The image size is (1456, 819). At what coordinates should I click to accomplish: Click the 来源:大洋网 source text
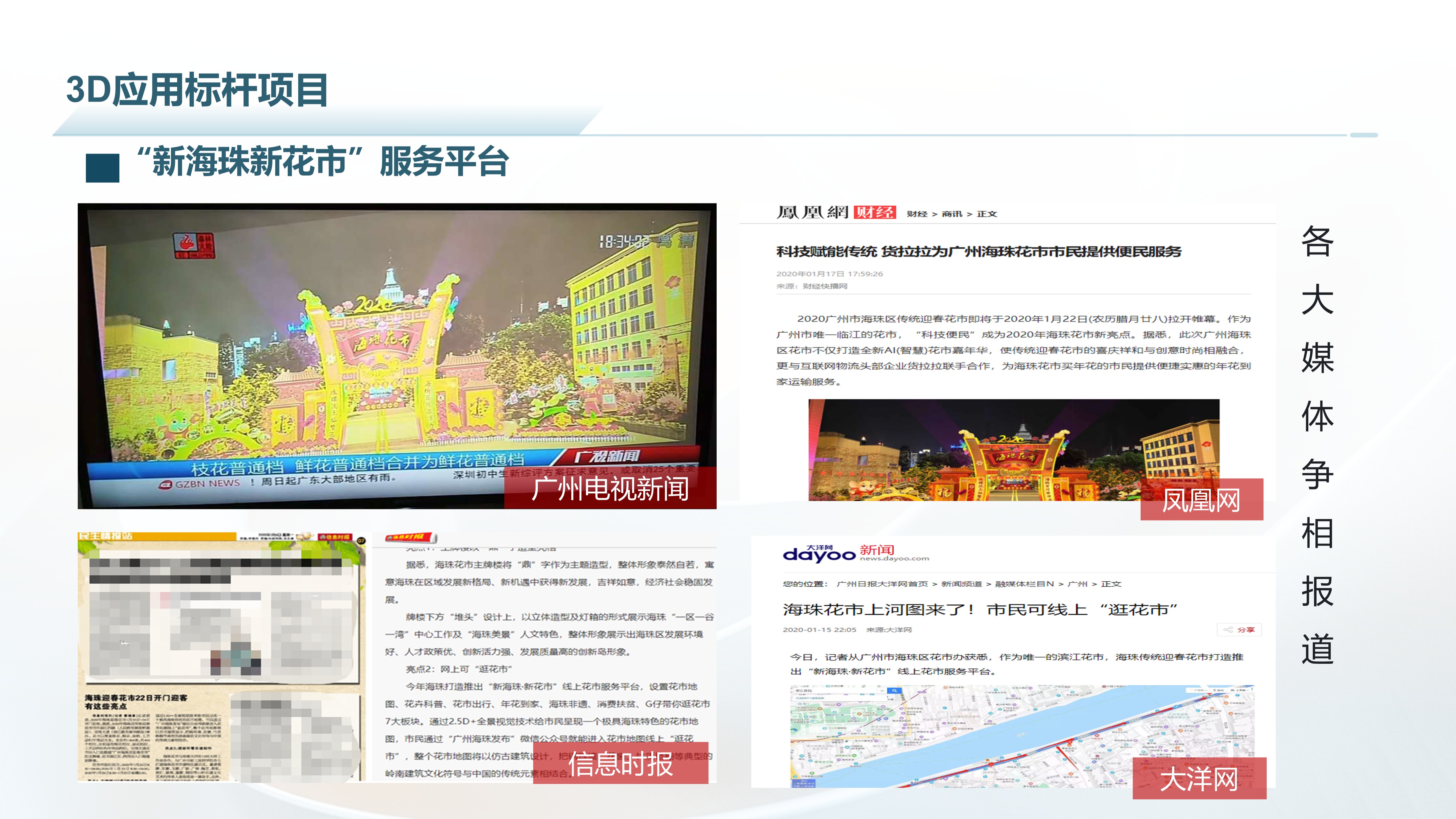[888, 630]
